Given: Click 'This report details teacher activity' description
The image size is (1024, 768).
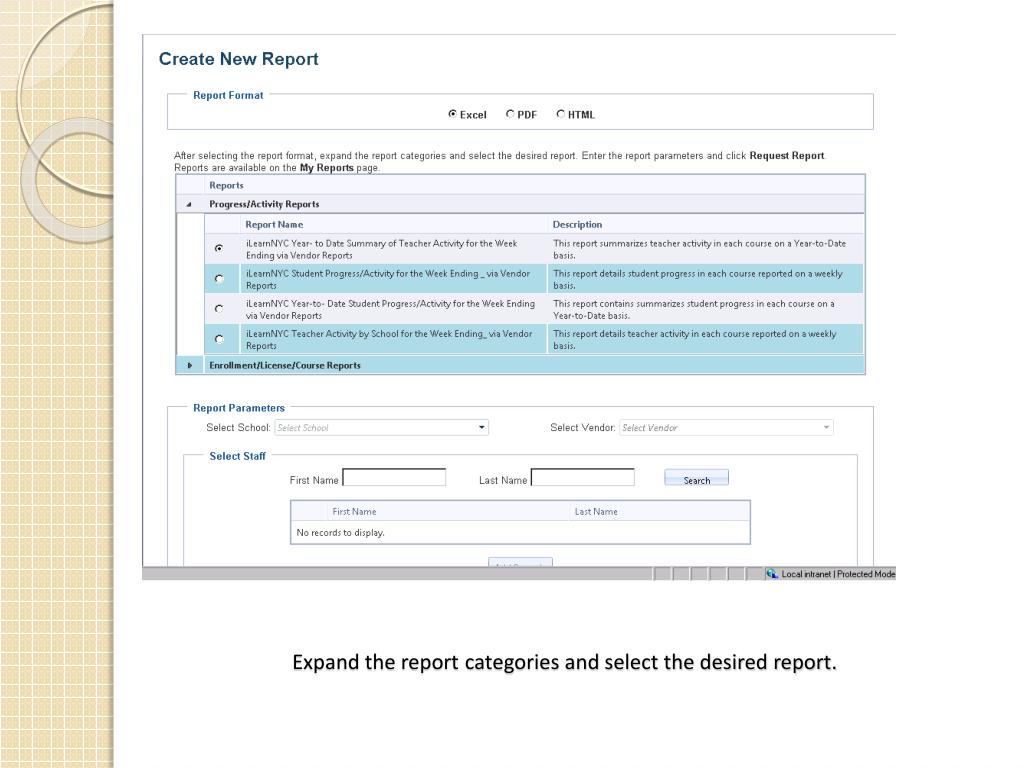Looking at the screenshot, I should tap(694, 340).
